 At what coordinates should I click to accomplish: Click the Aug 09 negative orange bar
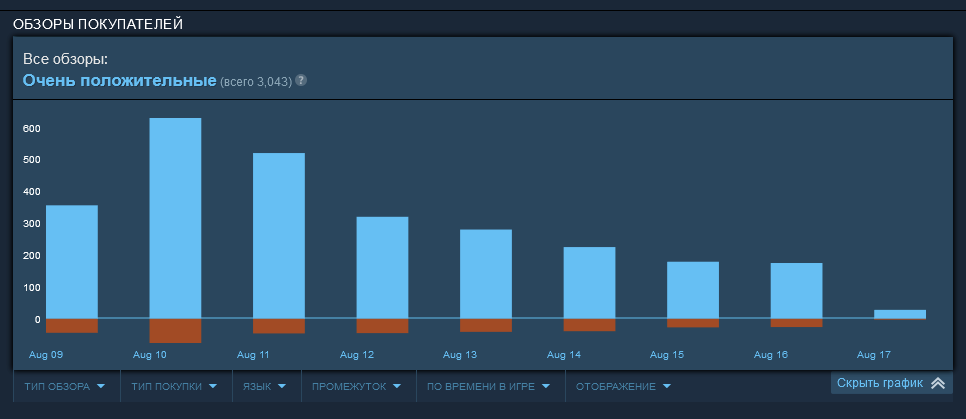click(72, 326)
